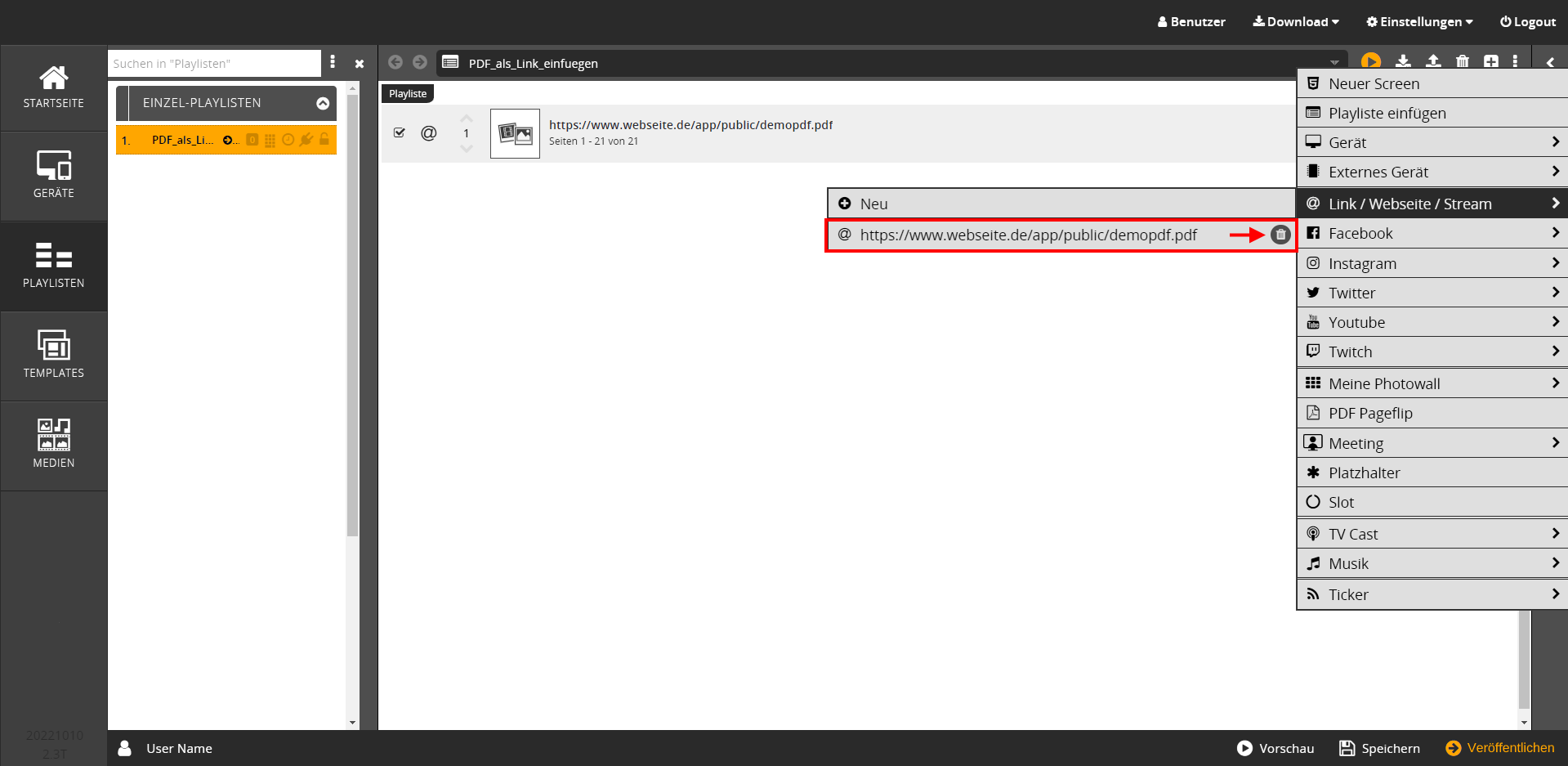The image size is (1568, 766).
Task: Click the orange play button in the toolbar
Action: pos(1370,61)
